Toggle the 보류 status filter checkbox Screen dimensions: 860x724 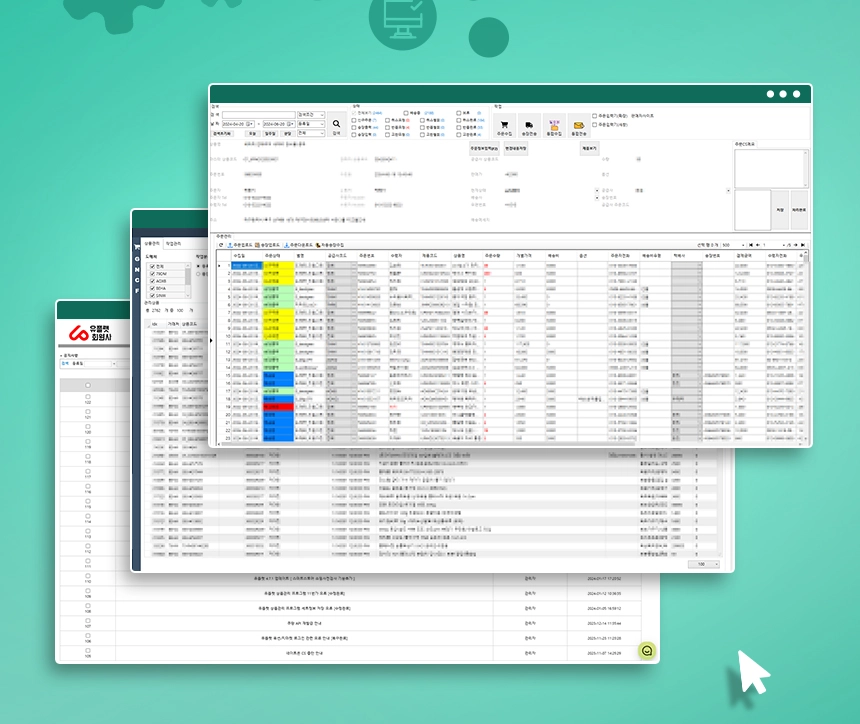[x=459, y=113]
